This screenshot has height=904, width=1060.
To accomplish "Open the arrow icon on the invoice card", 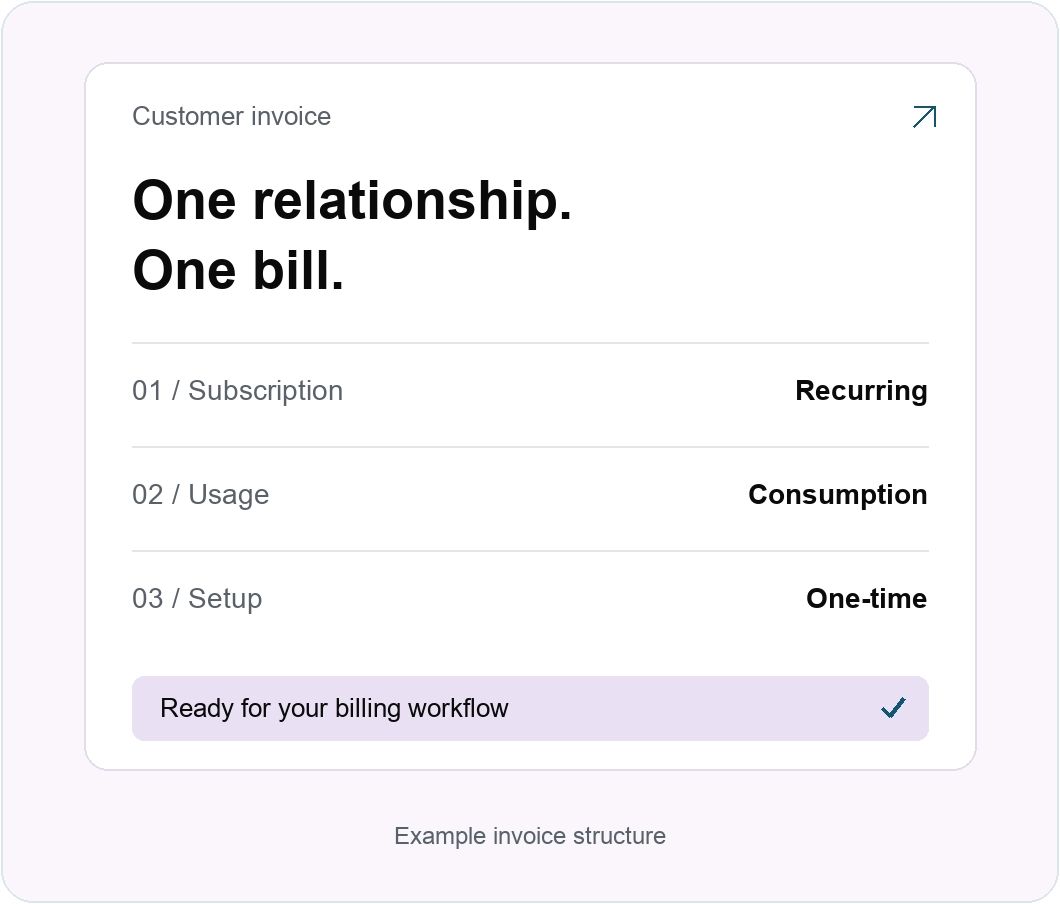I will pos(924,116).
